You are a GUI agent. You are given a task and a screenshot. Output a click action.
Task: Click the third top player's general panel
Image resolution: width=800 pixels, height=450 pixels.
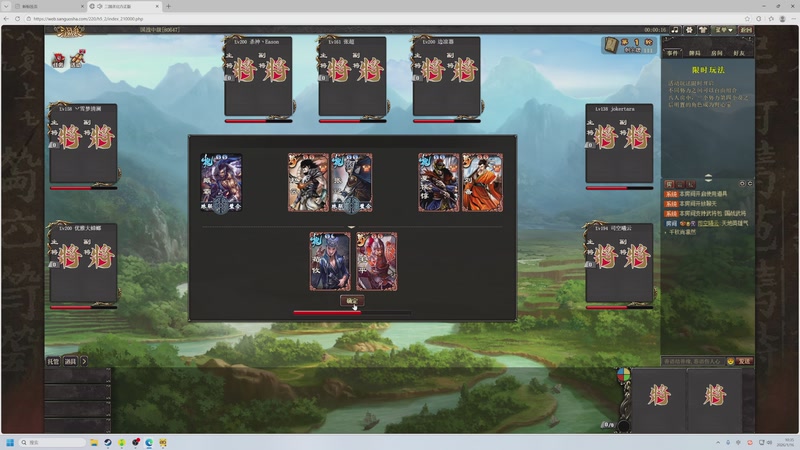point(446,77)
